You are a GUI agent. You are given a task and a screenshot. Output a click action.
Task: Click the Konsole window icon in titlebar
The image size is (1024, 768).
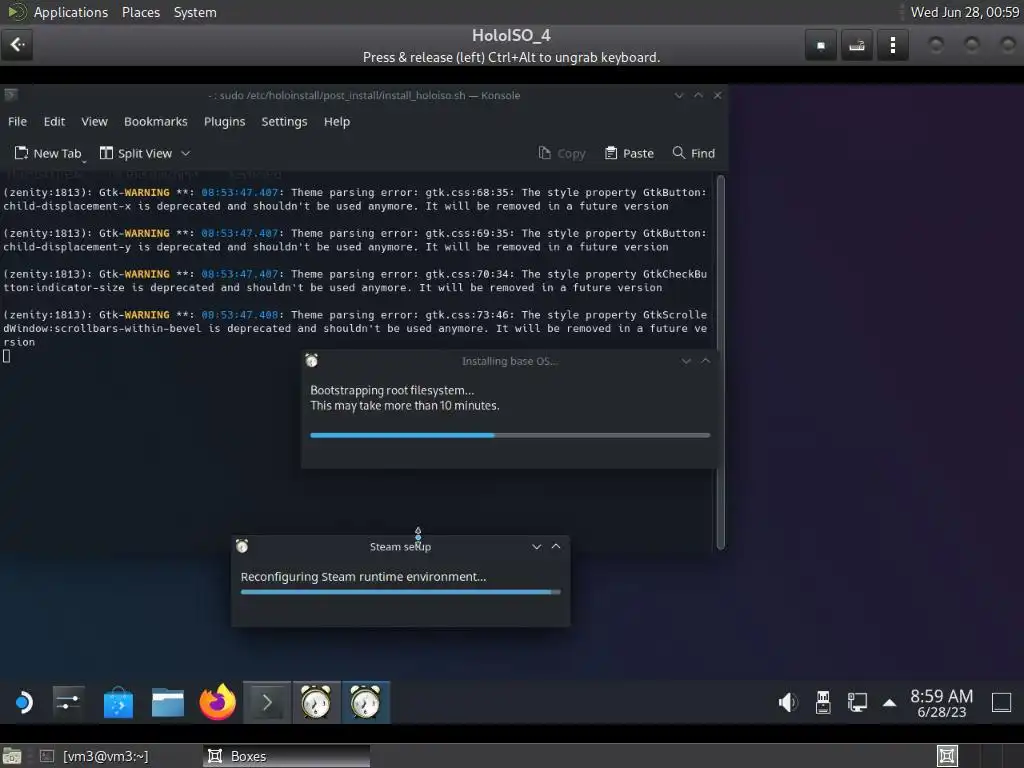[10, 95]
